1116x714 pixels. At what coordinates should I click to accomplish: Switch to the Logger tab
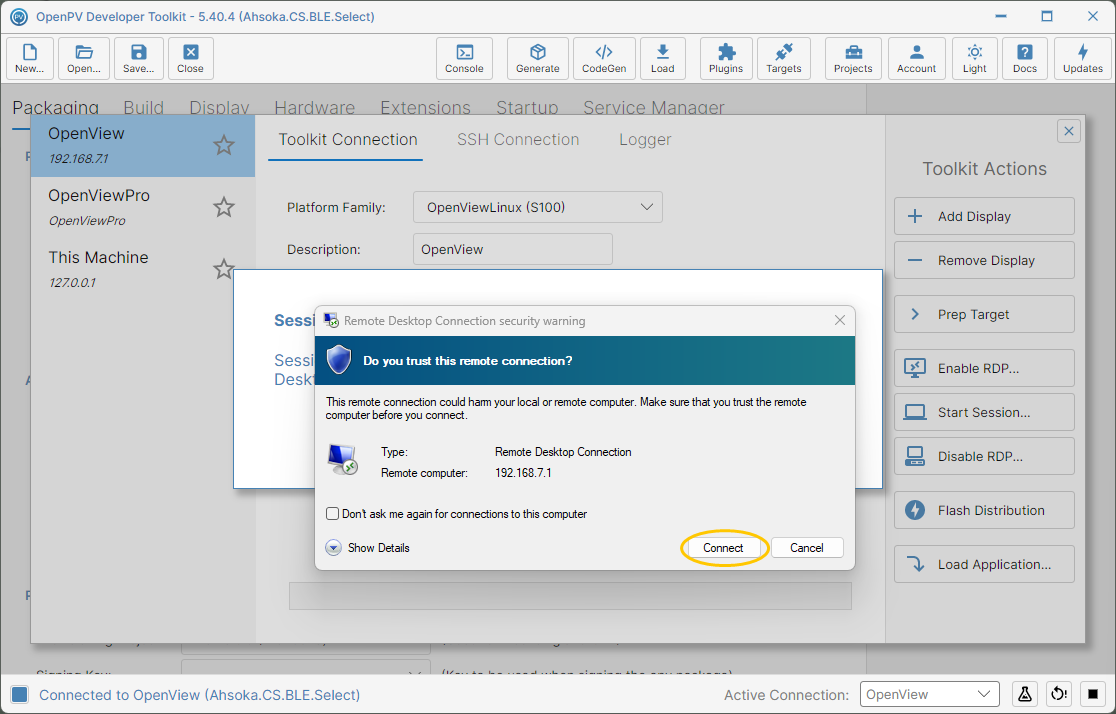point(645,140)
